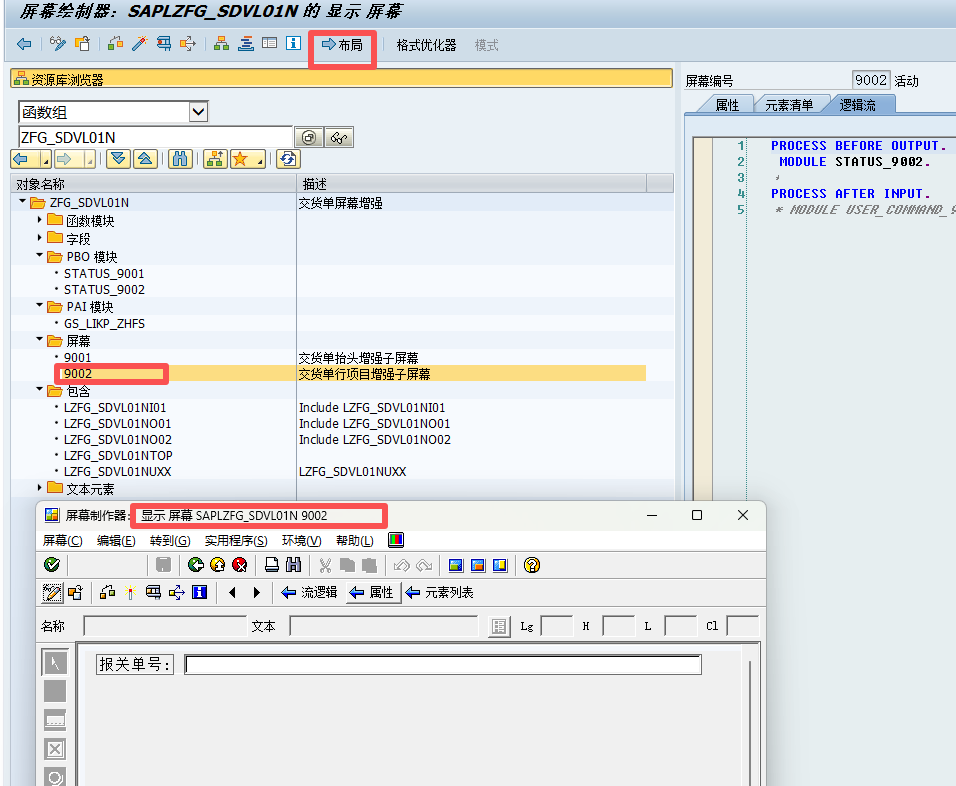Screen dimensions: 956x786
Task: Click the binoculars find icon in Screen Maker toolbar
Action: click(294, 565)
